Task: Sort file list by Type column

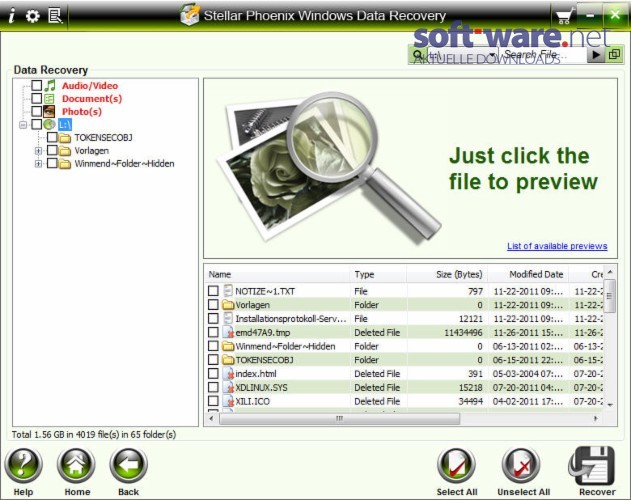Action: (378, 275)
